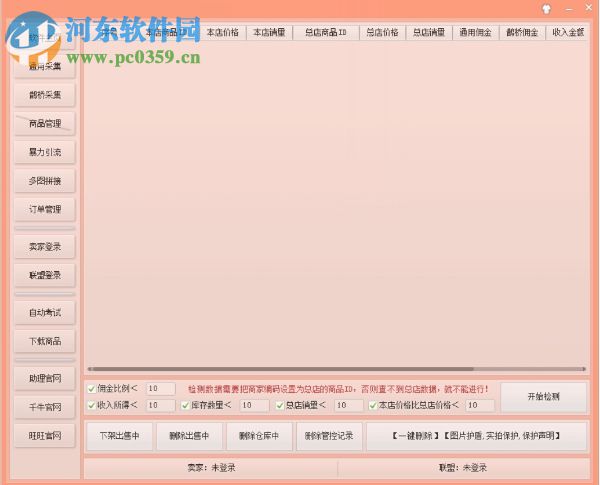
Task: Sort by 鹊桥佣金 column header
Action: [x=522, y=33]
